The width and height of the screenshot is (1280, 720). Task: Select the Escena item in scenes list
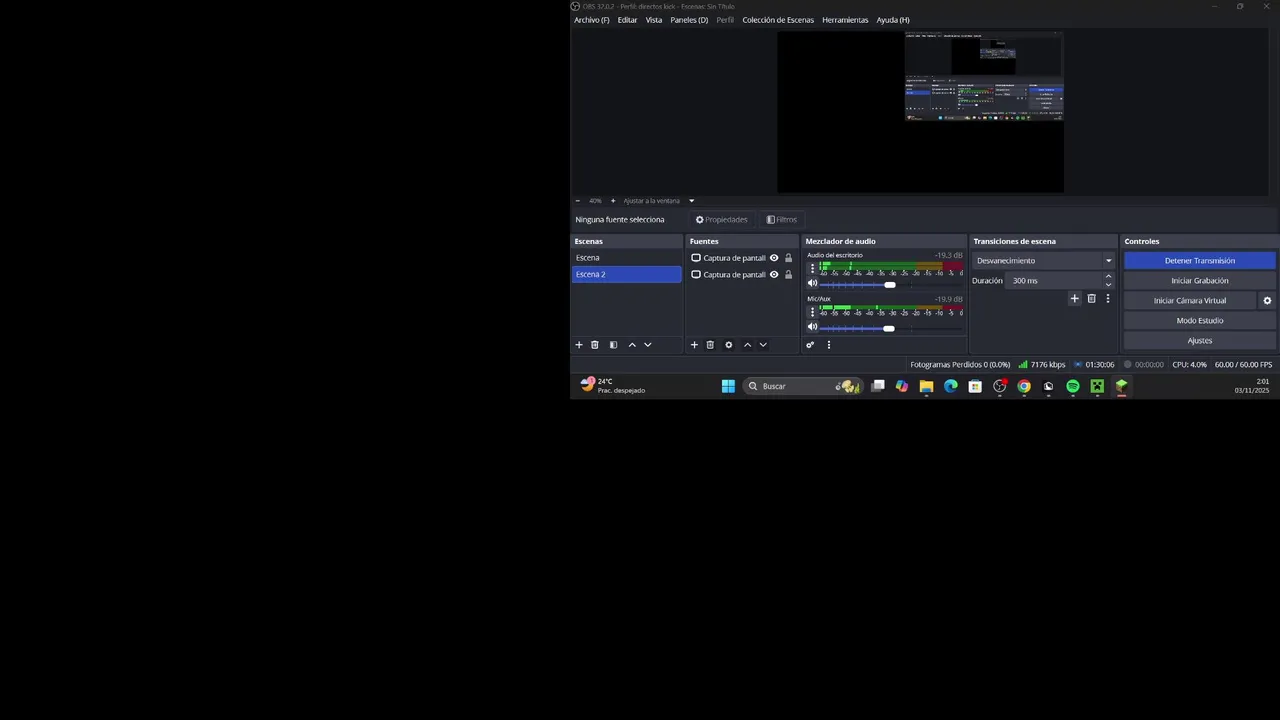point(627,258)
